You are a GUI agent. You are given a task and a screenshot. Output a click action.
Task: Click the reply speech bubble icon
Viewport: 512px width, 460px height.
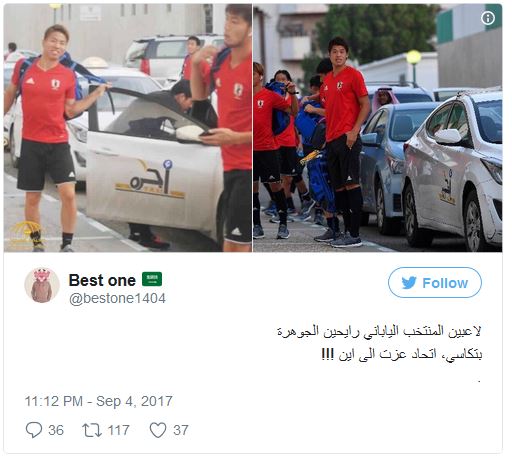pyautogui.click(x=34, y=430)
